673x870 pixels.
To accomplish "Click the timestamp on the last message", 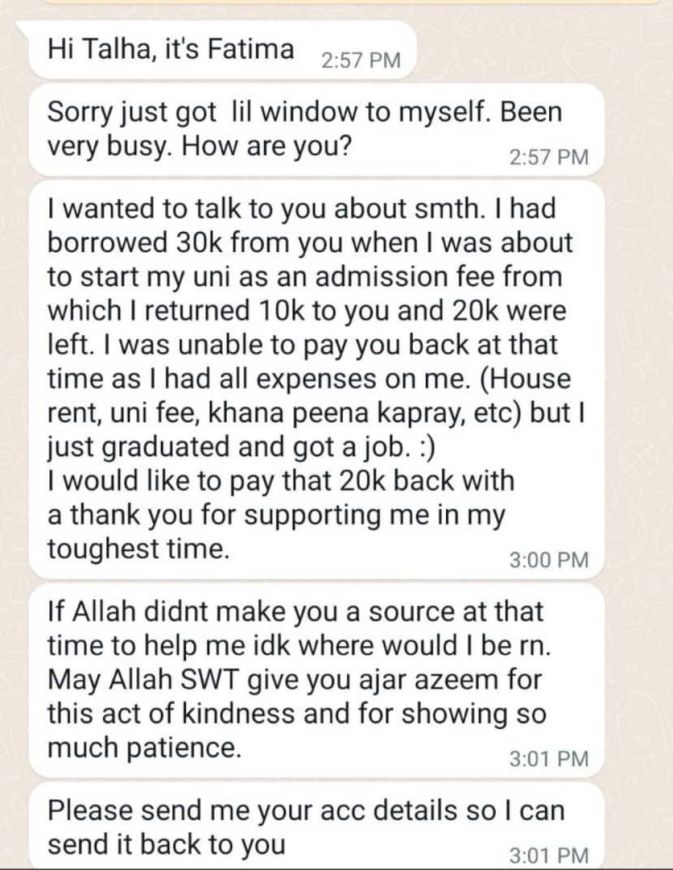I will point(549,855).
